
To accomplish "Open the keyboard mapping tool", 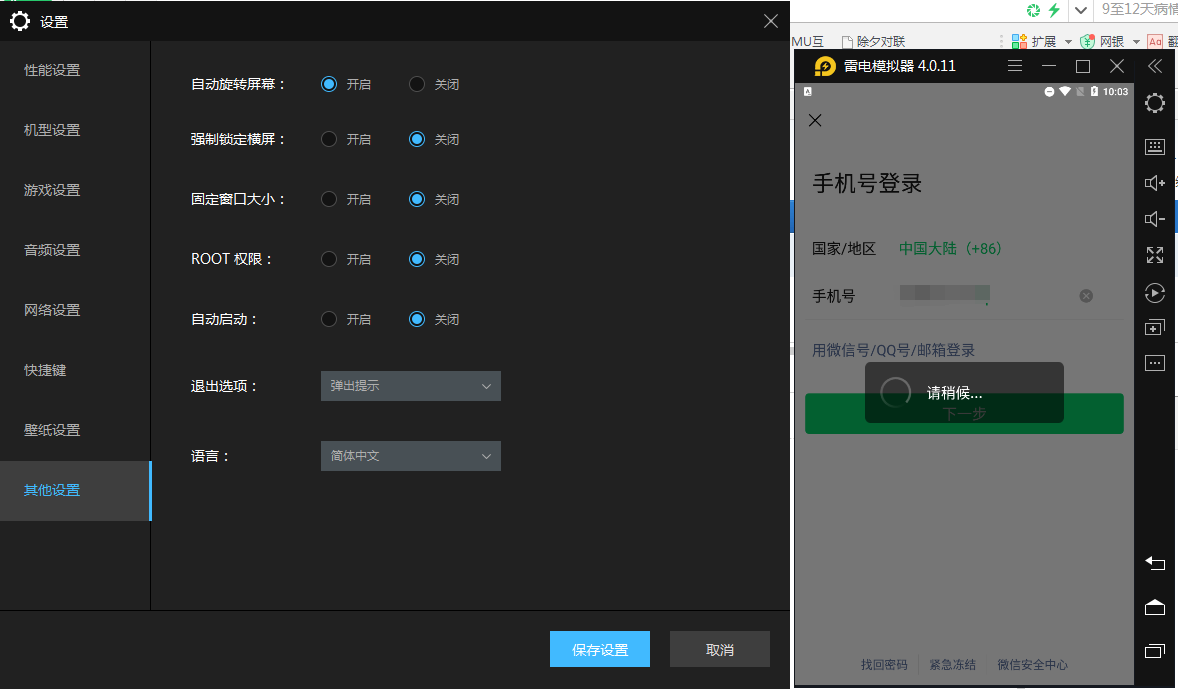I will 1155,147.
